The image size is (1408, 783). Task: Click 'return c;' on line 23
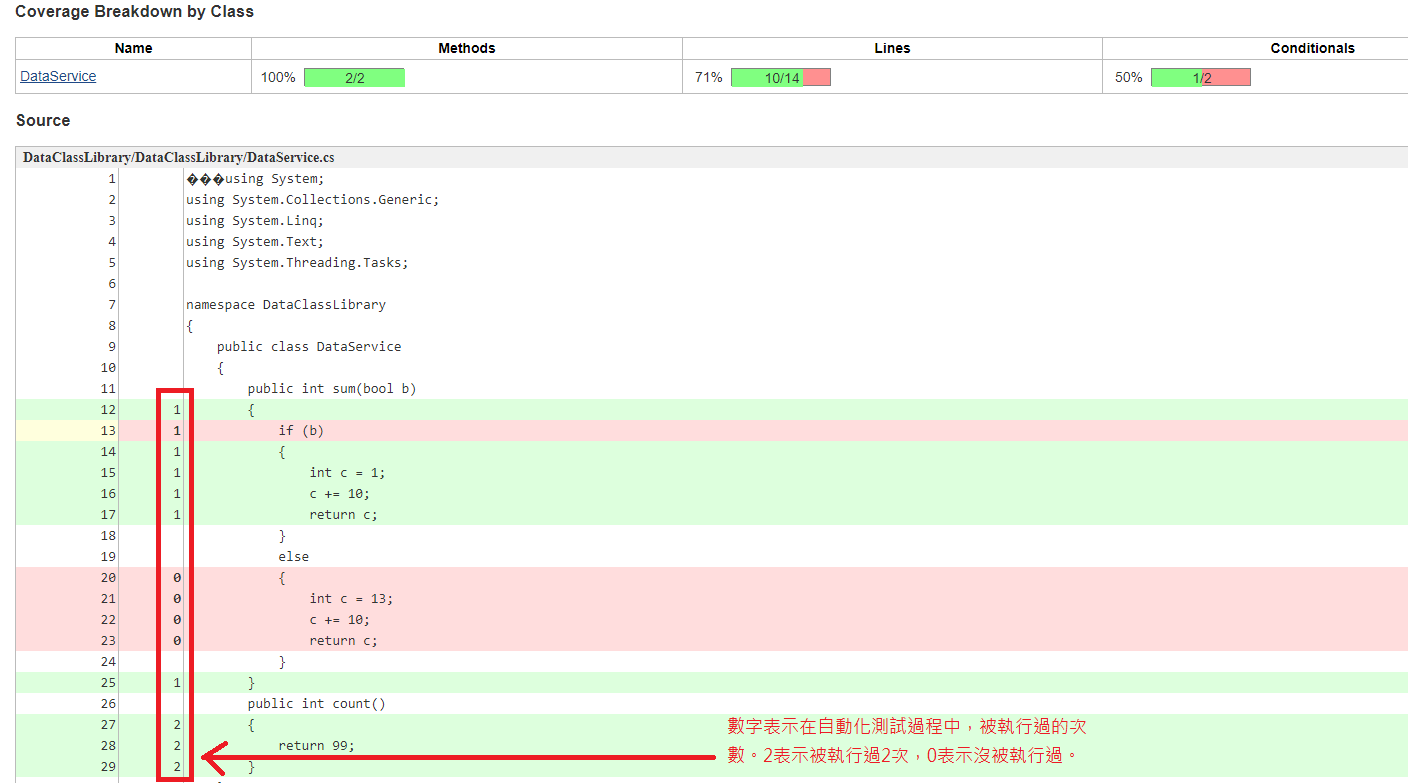click(343, 641)
